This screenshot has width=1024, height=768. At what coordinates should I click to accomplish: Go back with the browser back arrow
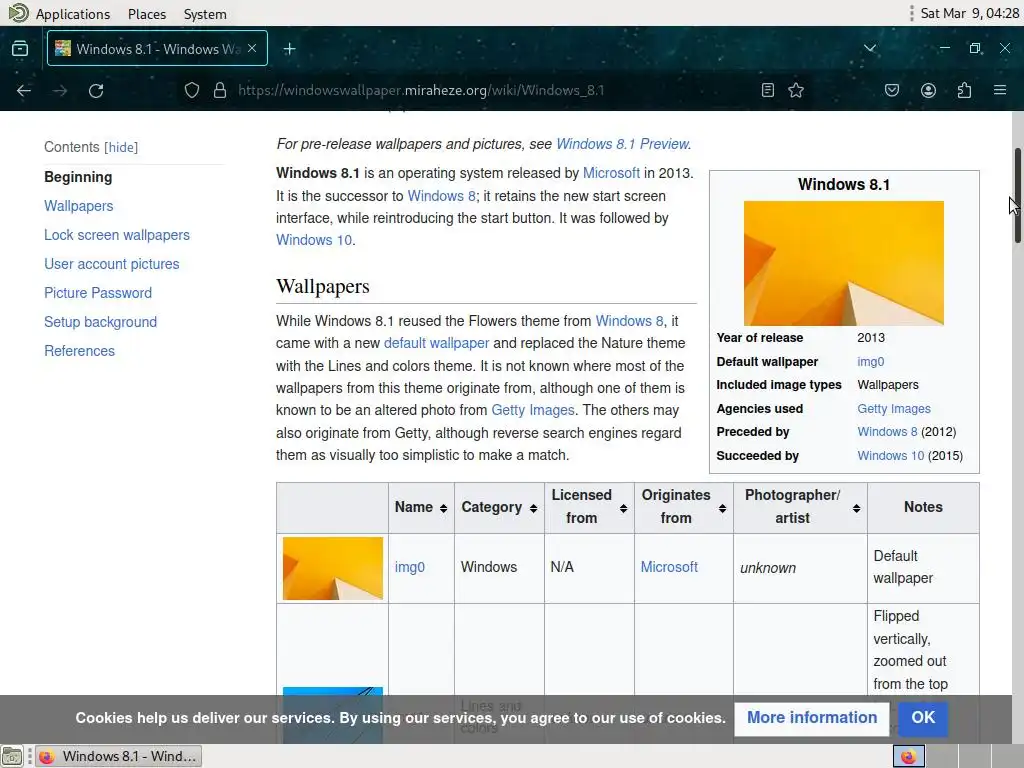24,90
